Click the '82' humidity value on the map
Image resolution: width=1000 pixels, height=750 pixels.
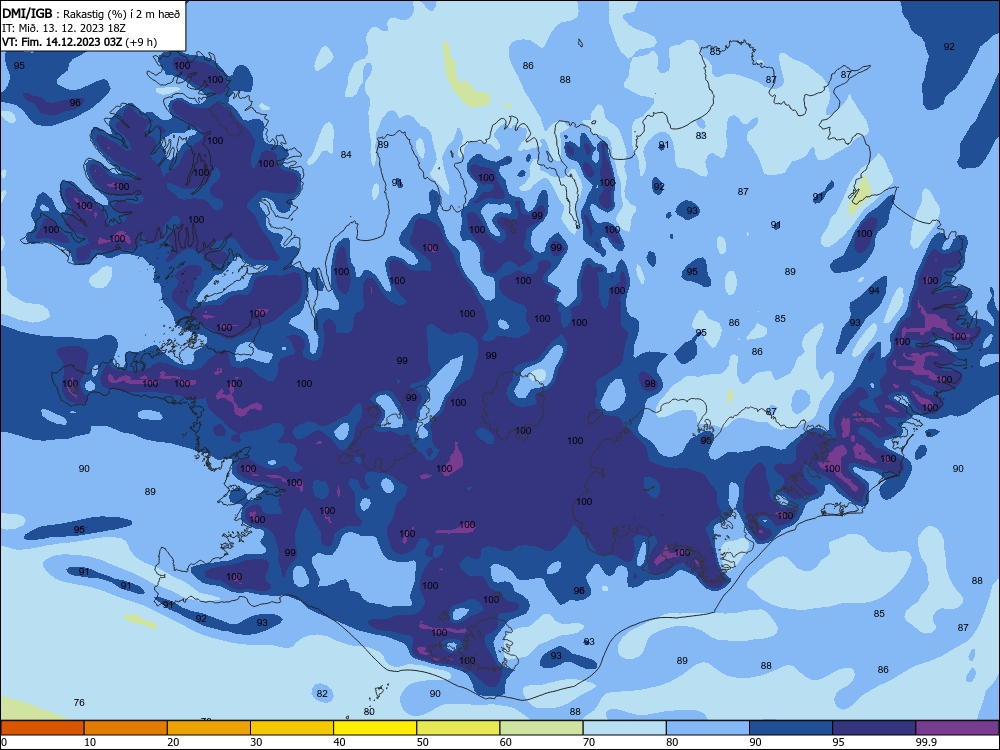click(322, 693)
